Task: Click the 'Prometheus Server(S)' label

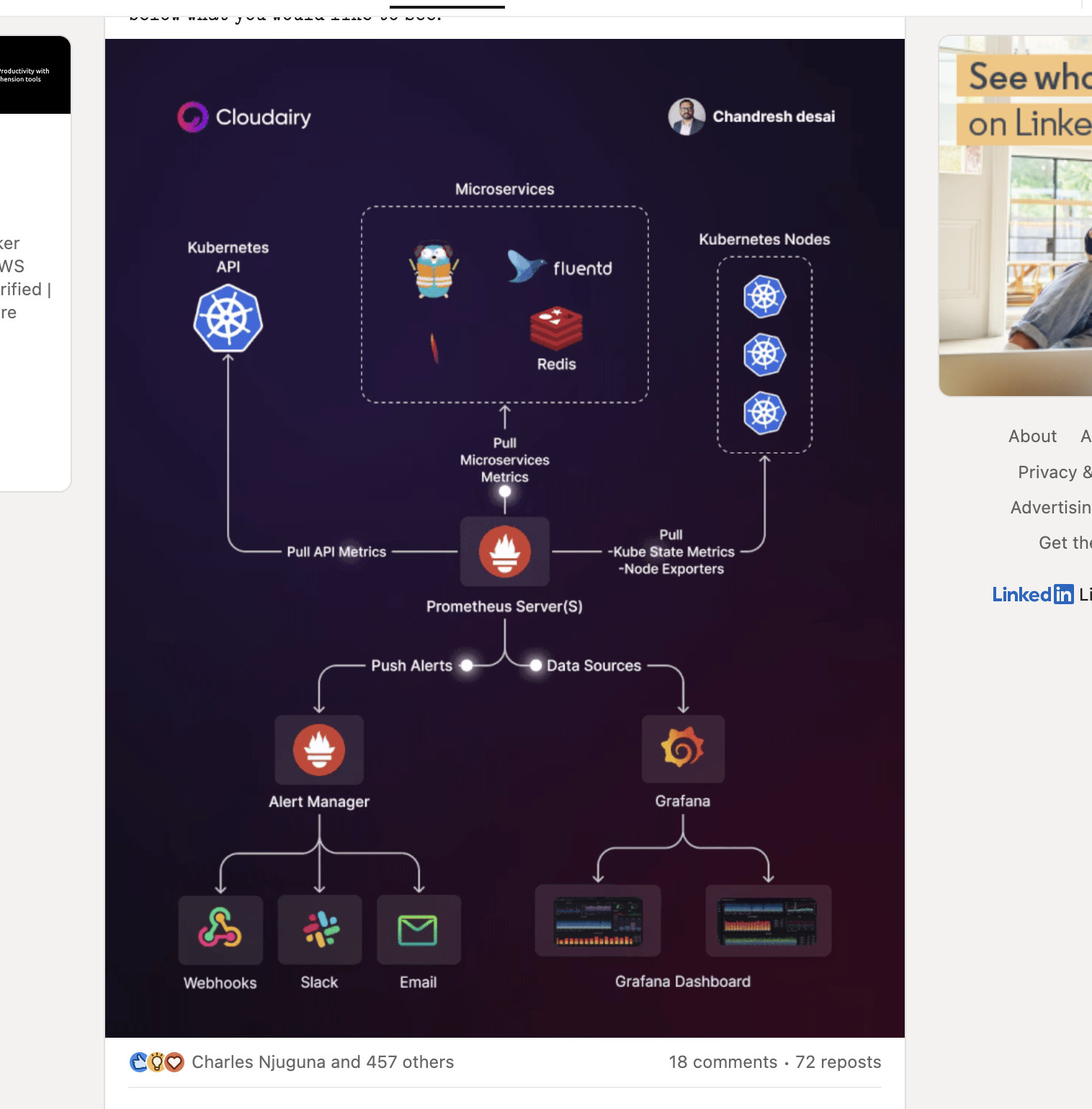Action: tap(504, 606)
